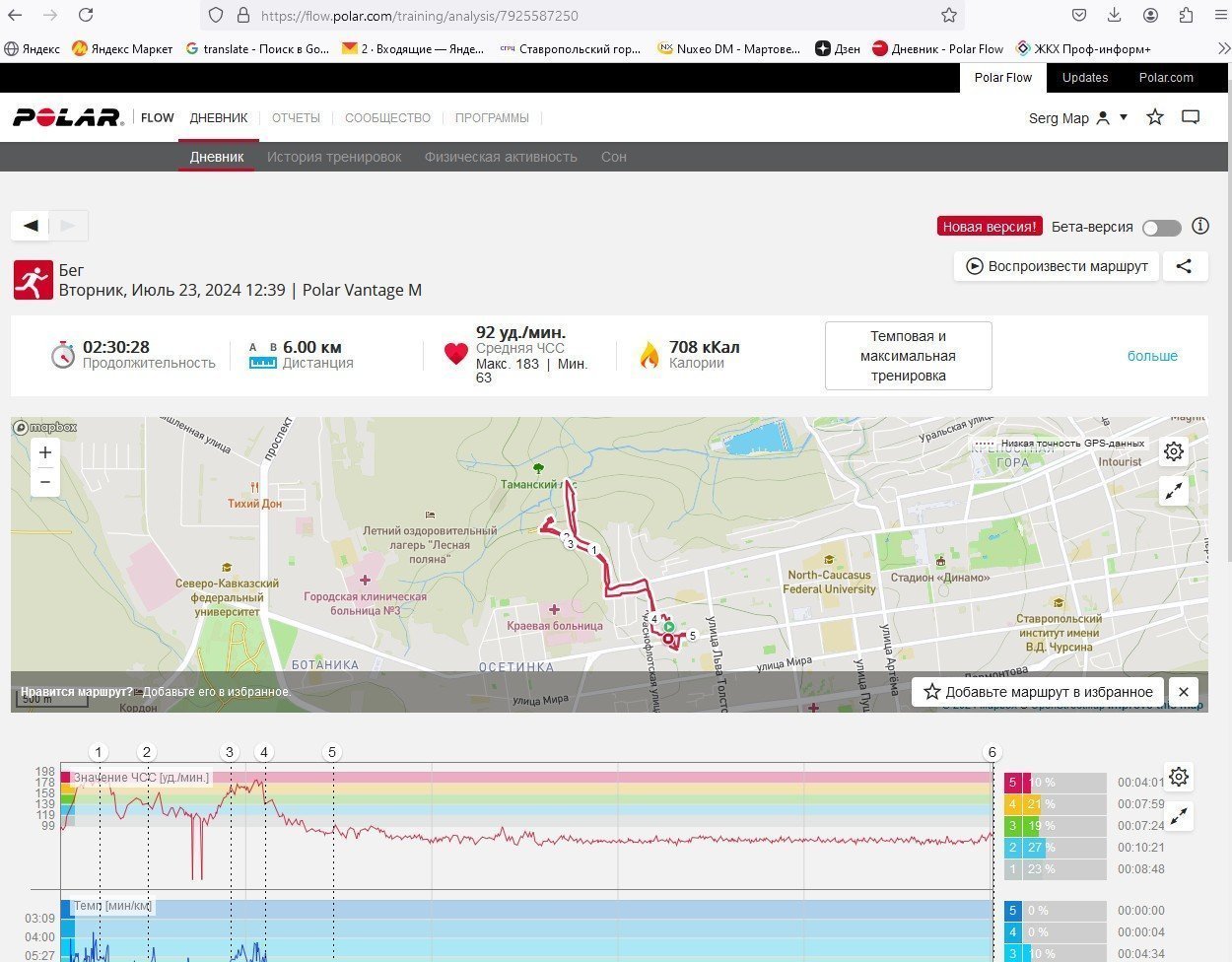This screenshot has width=1232, height=962.
Task: Select the Polar Flow top tab
Action: click(x=1003, y=78)
